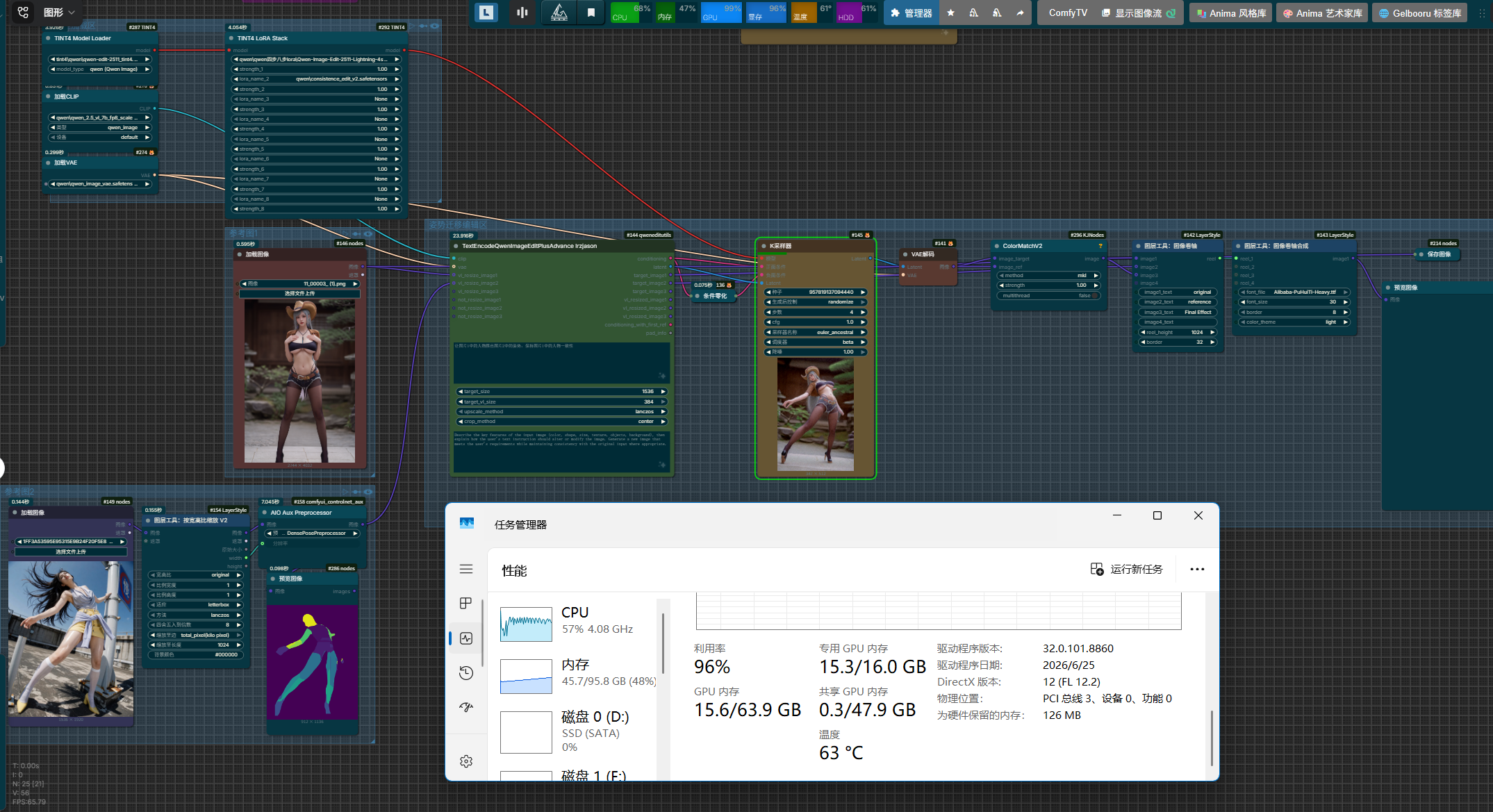Open Task Manager Processes page icon

pos(466,603)
